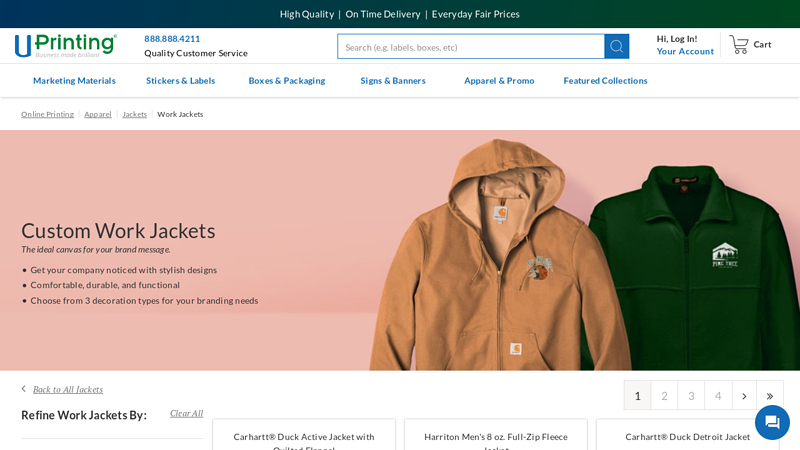
Task: Click the UPrinting logo
Action: tap(66, 45)
